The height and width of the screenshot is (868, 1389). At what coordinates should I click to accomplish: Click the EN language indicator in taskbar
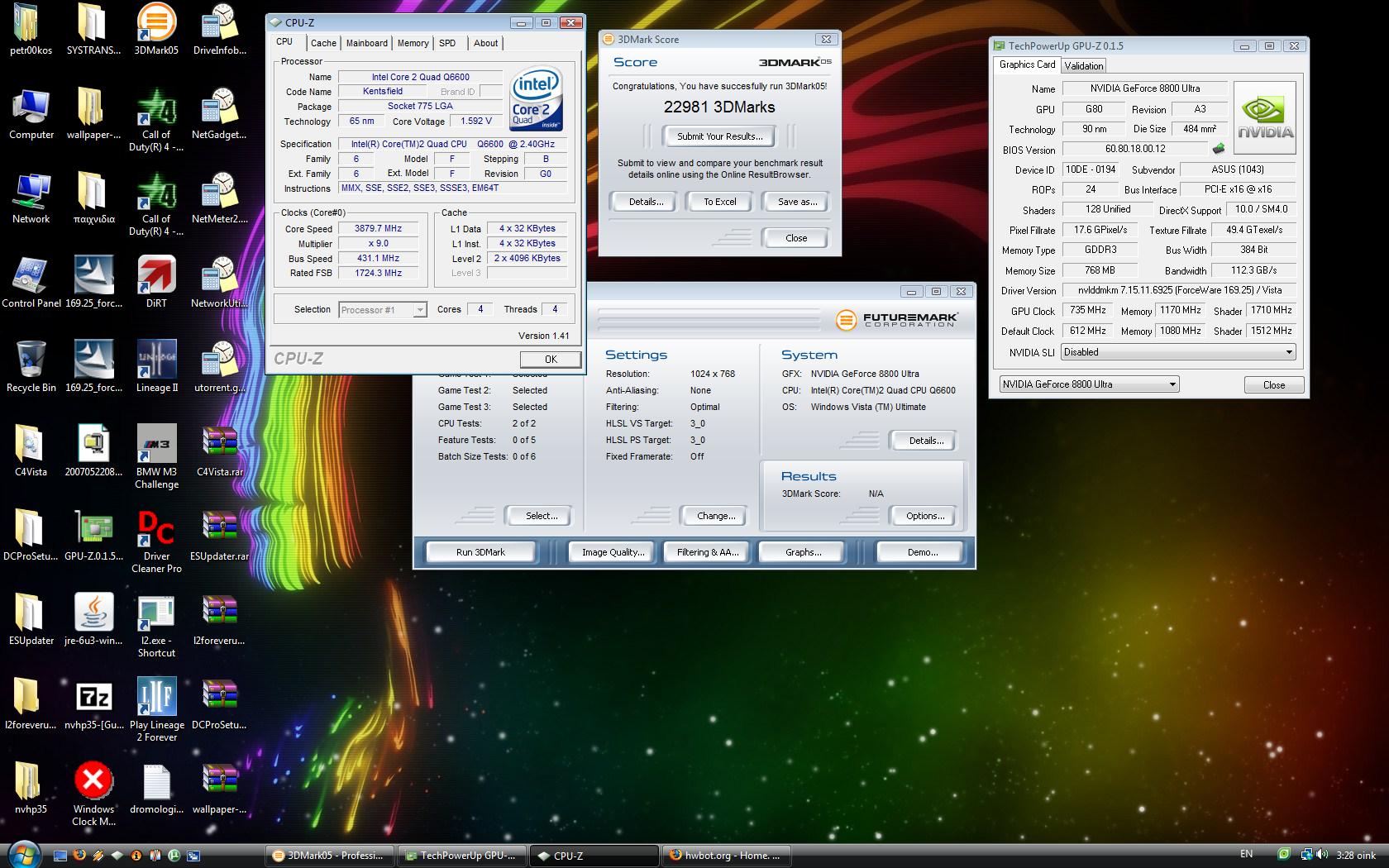point(1246,854)
